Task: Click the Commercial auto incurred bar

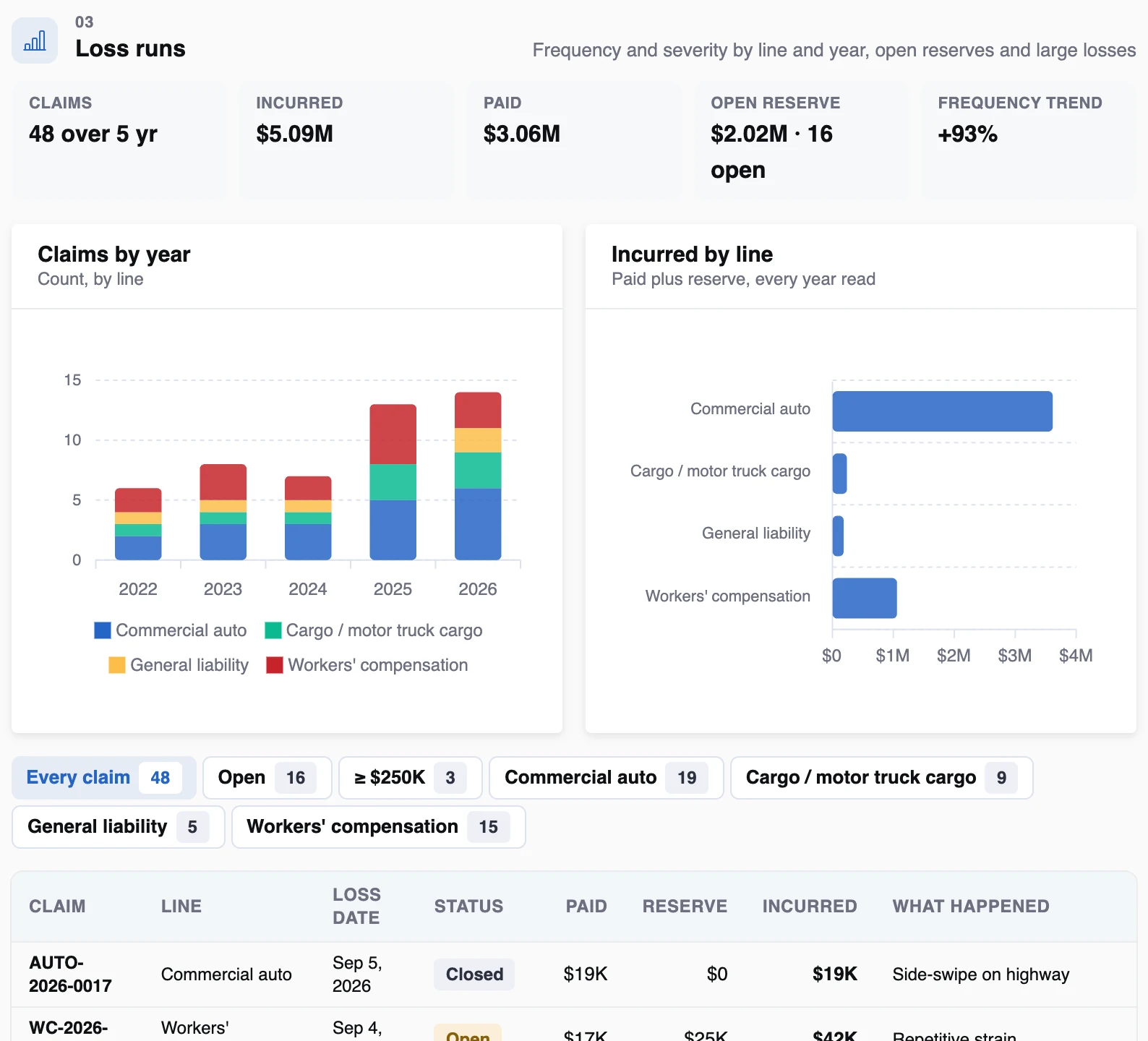Action: [943, 411]
